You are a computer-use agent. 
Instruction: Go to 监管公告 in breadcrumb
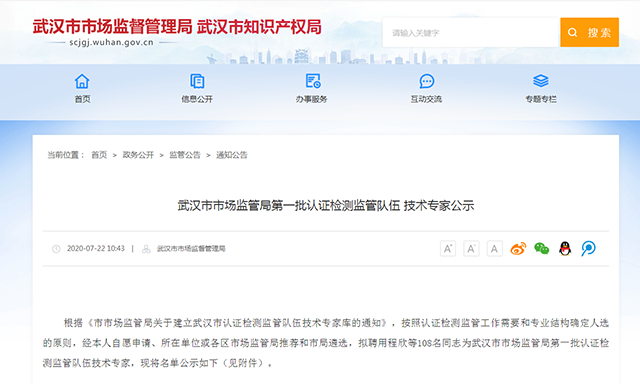[185, 155]
